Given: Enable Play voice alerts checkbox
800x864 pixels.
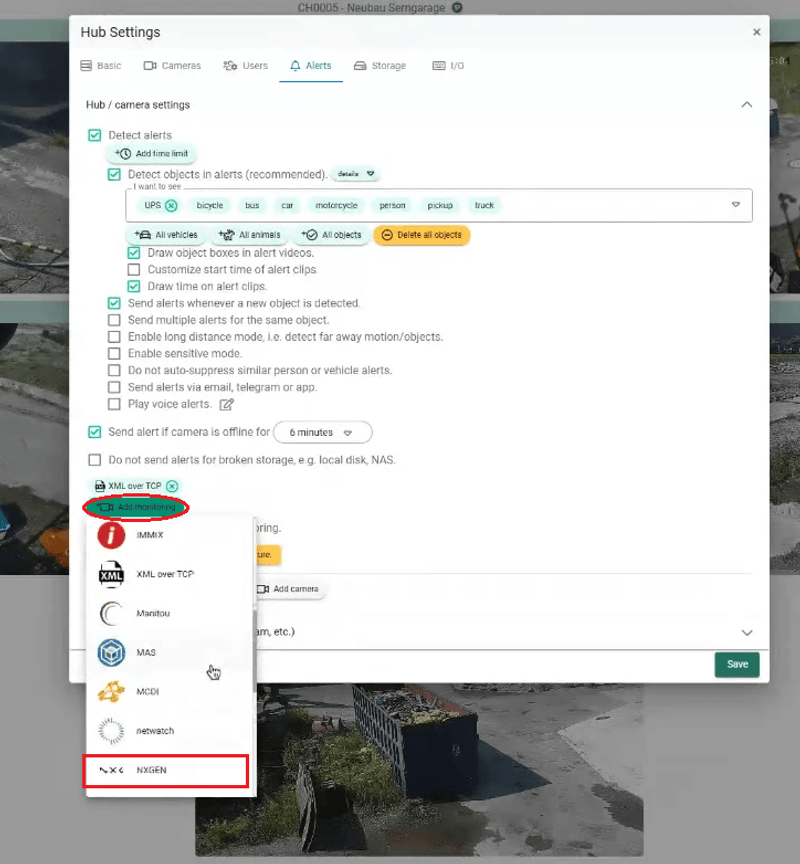Looking at the screenshot, I should 114,404.
